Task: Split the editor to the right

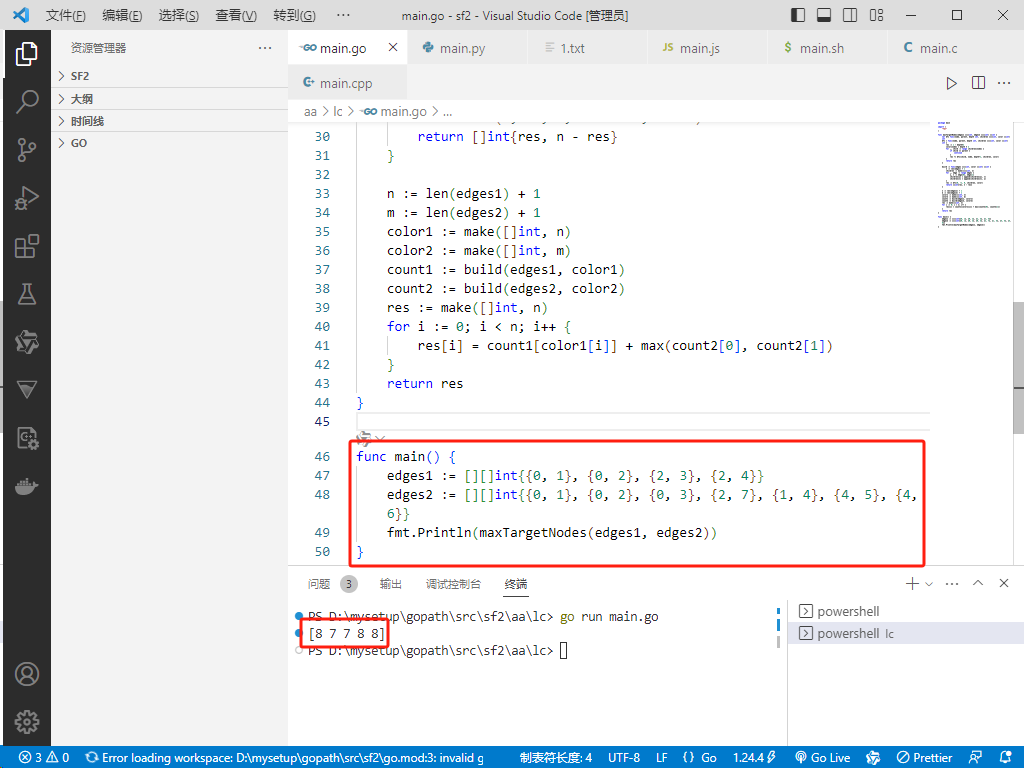Action: pyautogui.click(x=978, y=83)
